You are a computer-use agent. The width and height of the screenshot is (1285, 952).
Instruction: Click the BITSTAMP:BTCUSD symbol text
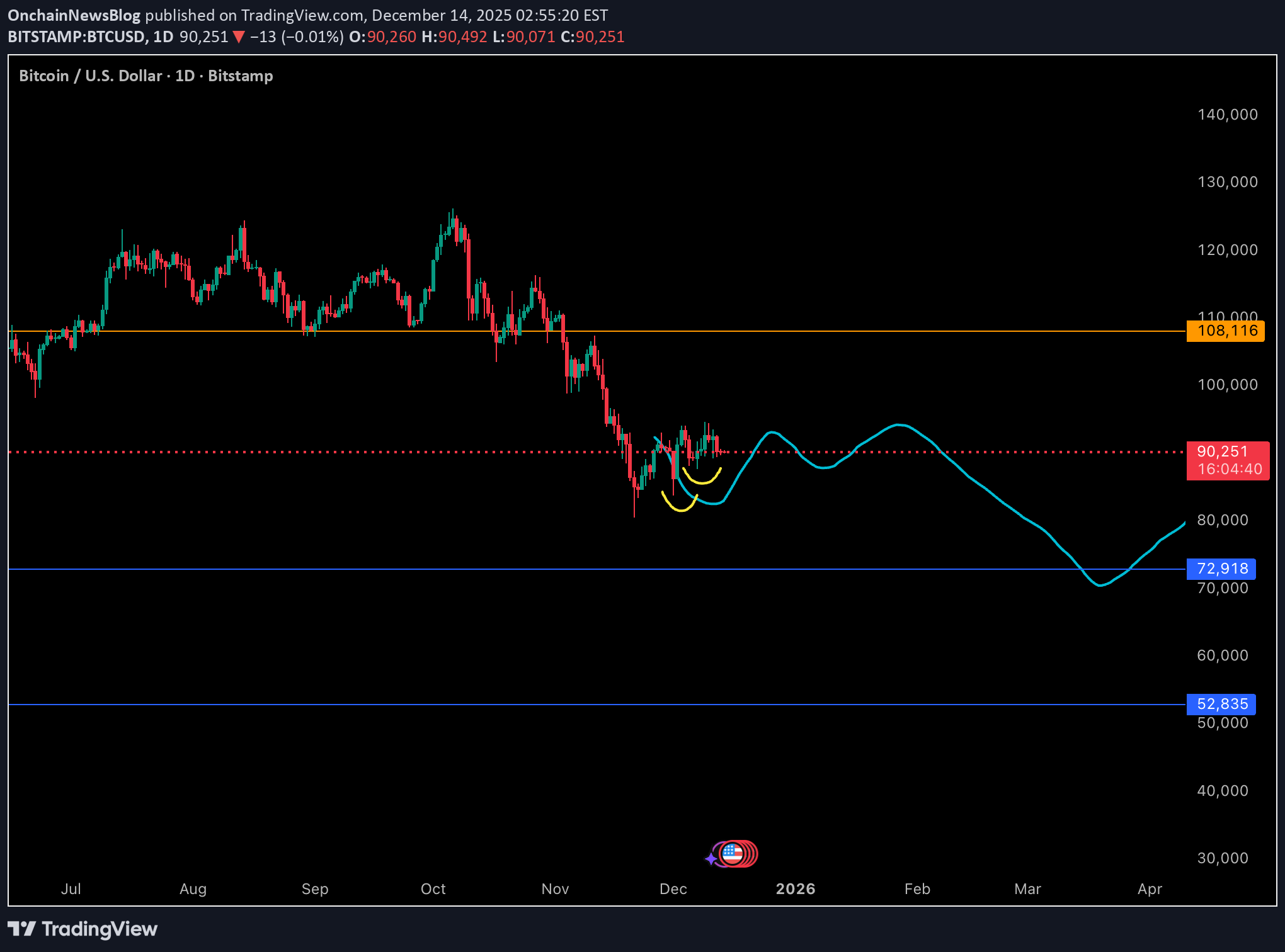76,37
